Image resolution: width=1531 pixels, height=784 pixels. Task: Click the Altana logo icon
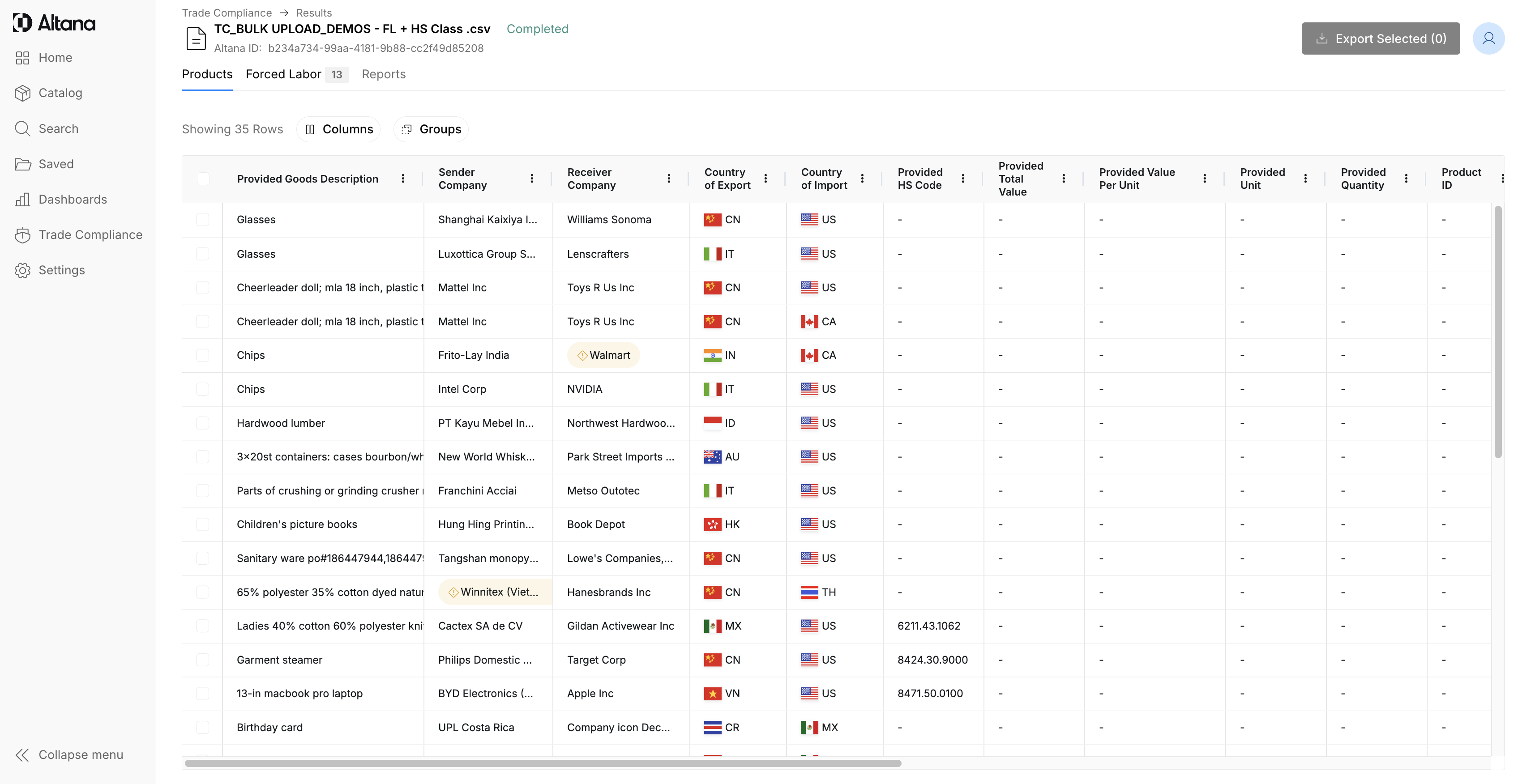[22, 23]
